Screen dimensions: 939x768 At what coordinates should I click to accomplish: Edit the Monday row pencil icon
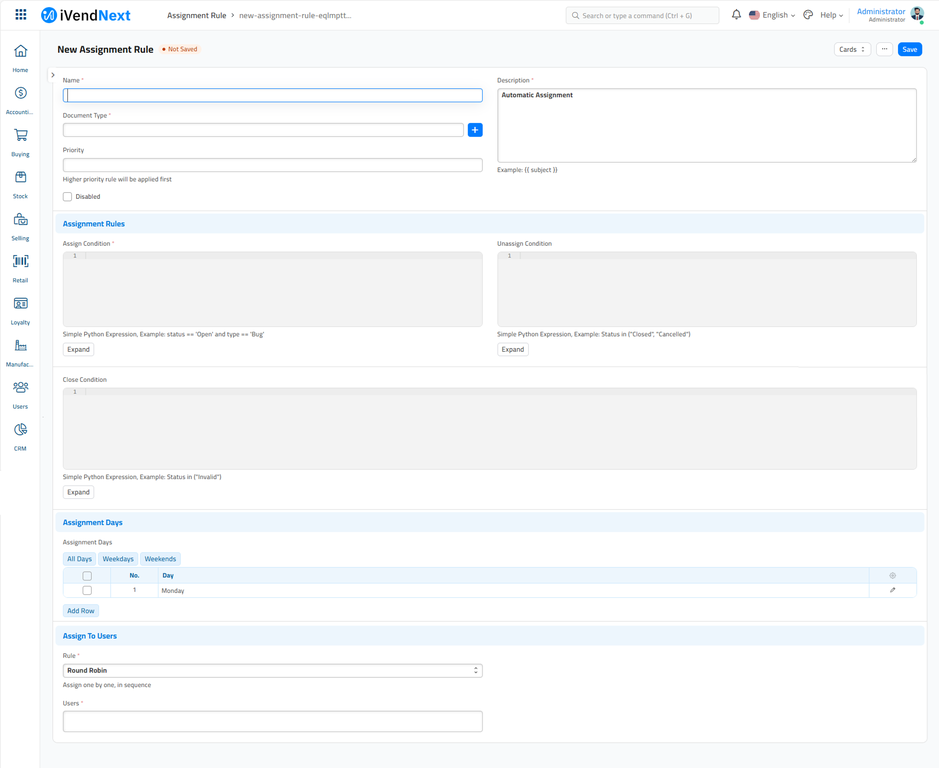[x=892, y=590]
